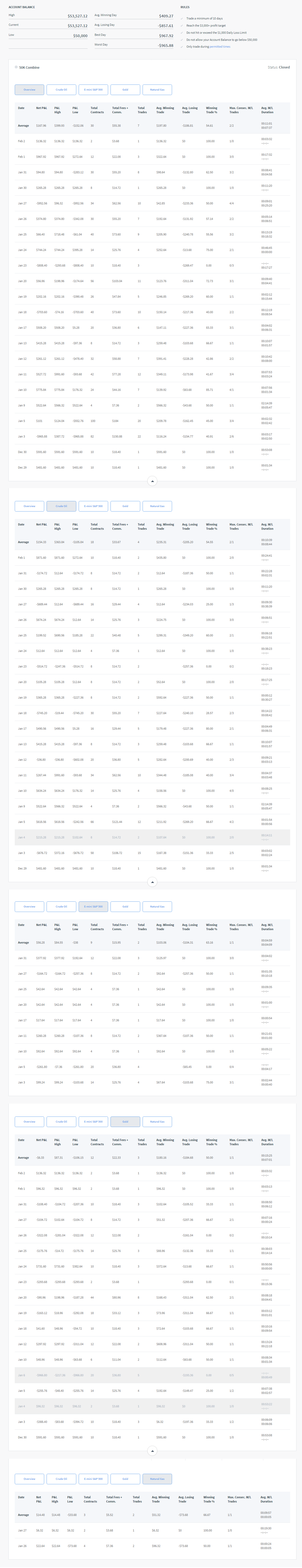Viewport: 302px width, 1568px height.
Task: Open the 'permitted times' link in Rules
Action: (x=220, y=47)
